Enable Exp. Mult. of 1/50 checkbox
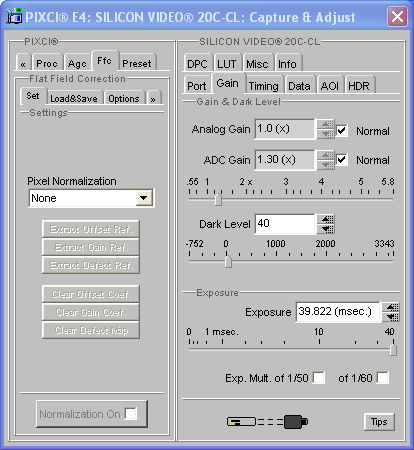Viewport: 414px width, 450px height. click(319, 378)
